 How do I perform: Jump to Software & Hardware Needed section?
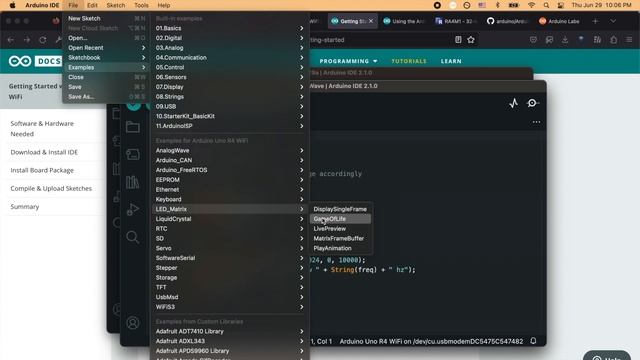(42, 129)
